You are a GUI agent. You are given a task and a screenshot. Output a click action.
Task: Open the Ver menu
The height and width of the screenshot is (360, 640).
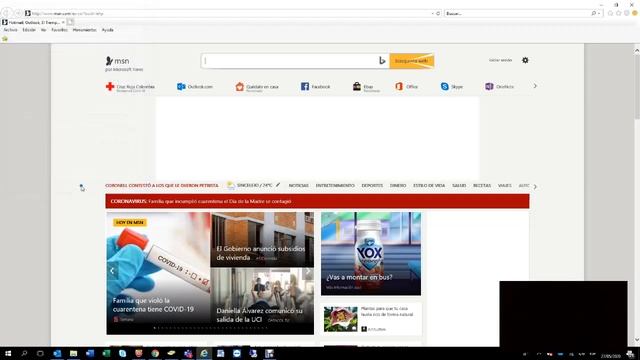point(43,30)
